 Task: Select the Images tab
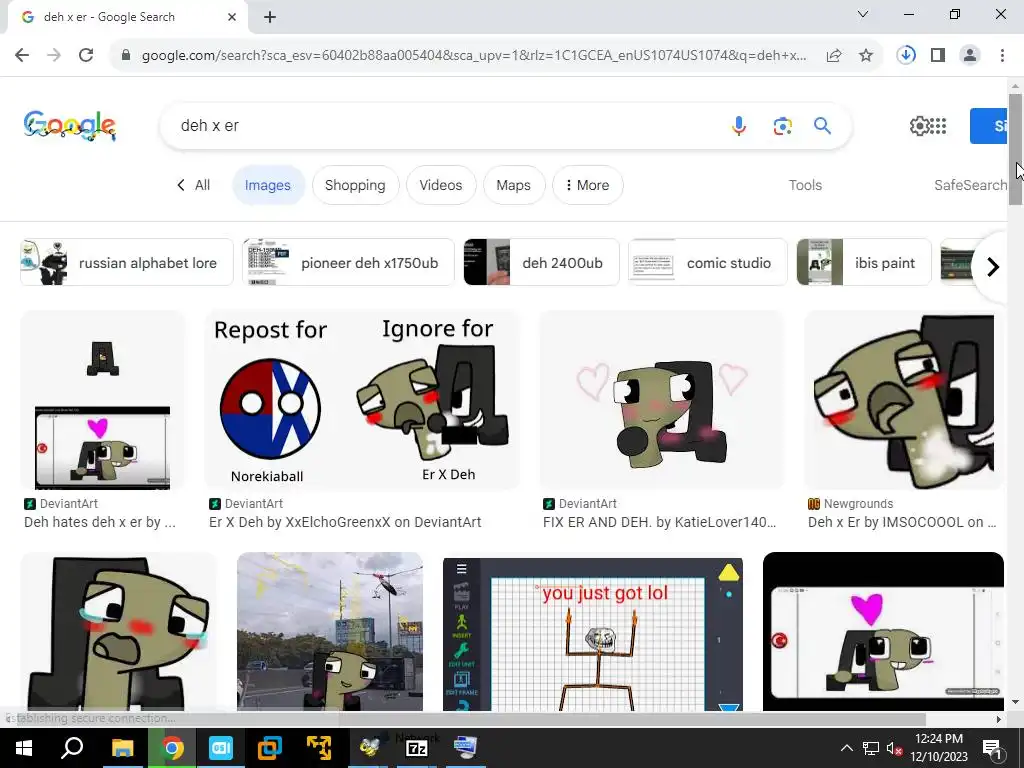268,185
